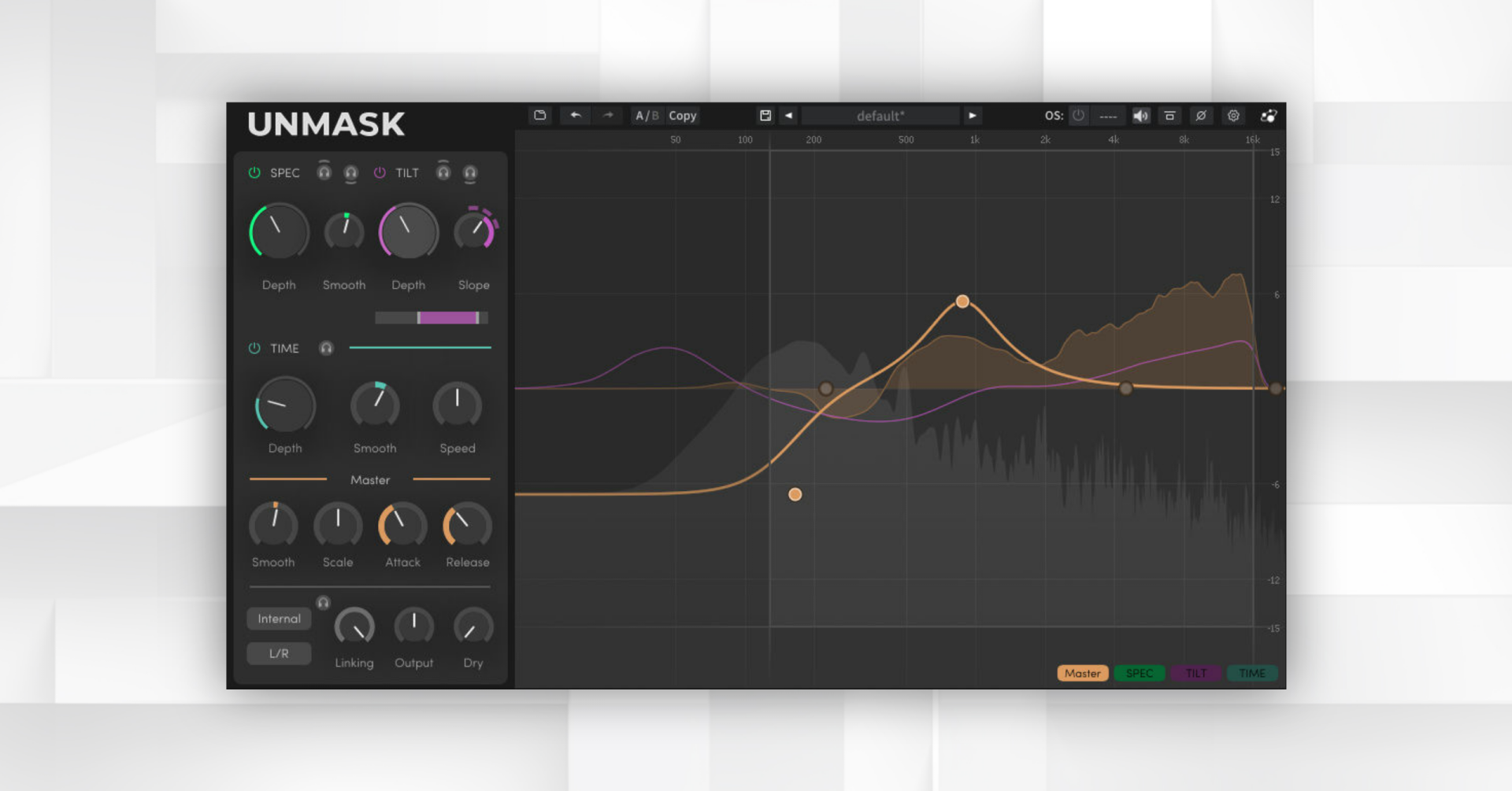Select the SPEC view tab
1512x791 pixels.
[1140, 673]
